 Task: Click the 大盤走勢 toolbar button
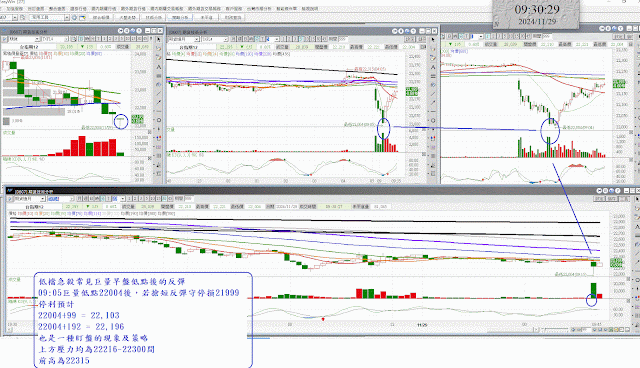pyautogui.click(x=127, y=17)
